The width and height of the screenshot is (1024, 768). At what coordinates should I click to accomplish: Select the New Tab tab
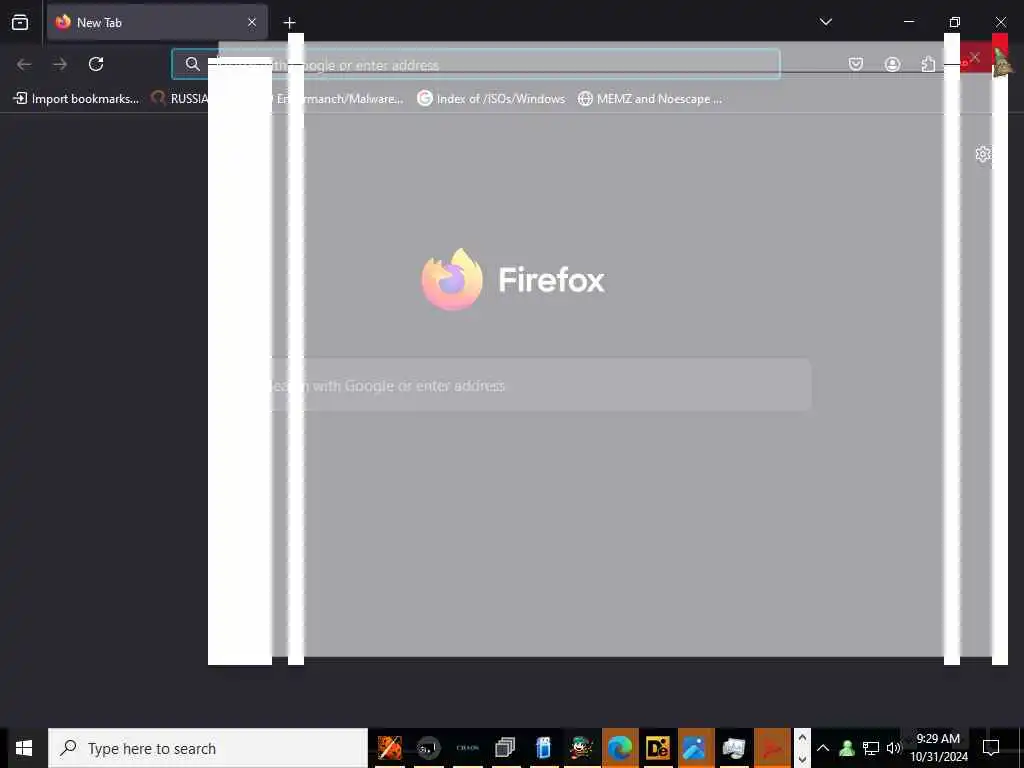(157, 22)
